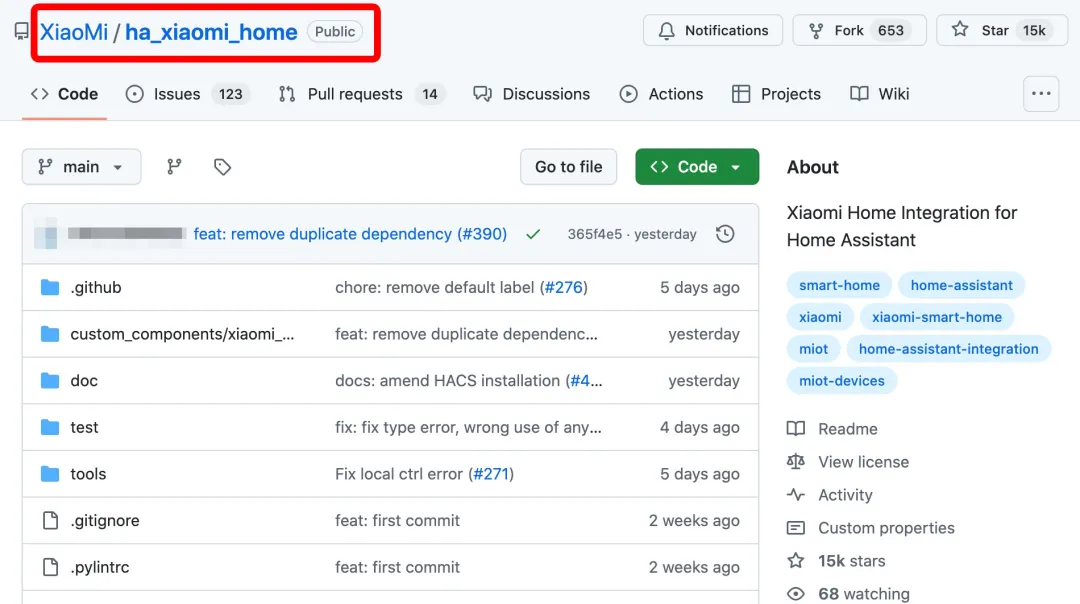Open the custom_components/xiaomi_ folder

[x=182, y=334]
